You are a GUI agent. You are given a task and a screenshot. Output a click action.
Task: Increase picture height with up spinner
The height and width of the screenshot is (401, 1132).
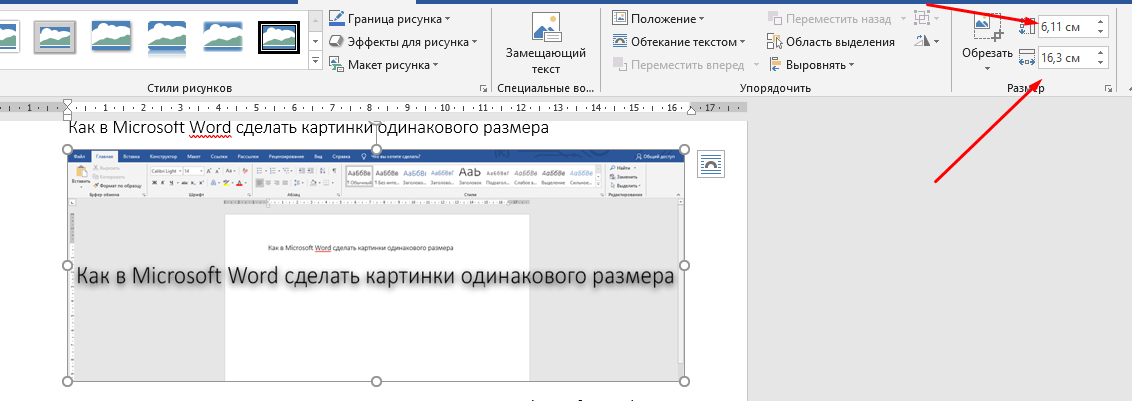[x=1101, y=21]
